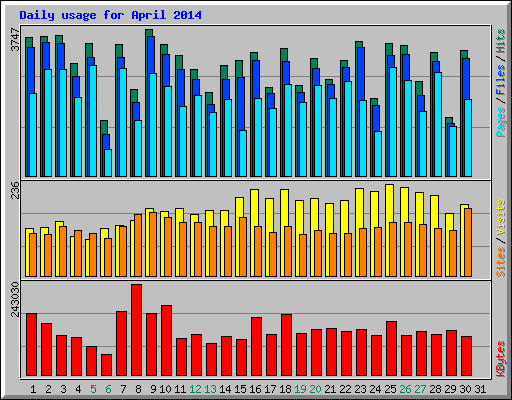Click the cyan Pages bar for day 5
Image resolution: width=512 pixels, height=400 pixels.
click(x=93, y=121)
